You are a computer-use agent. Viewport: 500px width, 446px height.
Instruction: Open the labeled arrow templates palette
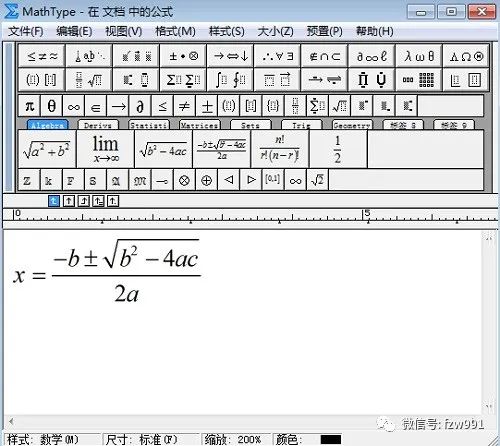[324, 80]
